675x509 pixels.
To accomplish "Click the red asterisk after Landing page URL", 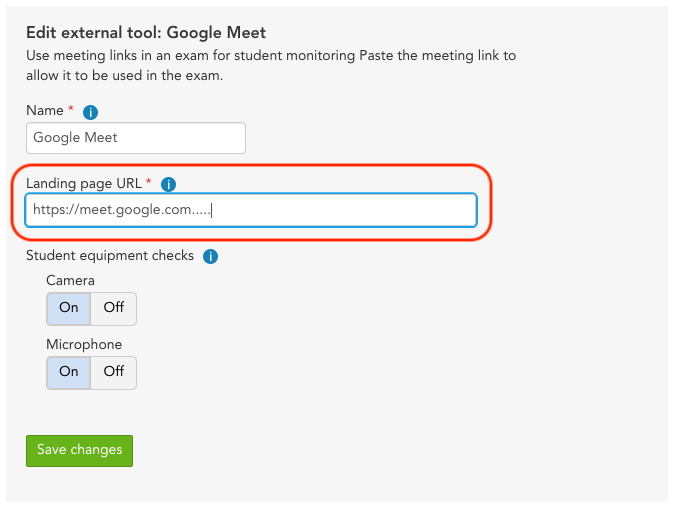I will 149,180.
